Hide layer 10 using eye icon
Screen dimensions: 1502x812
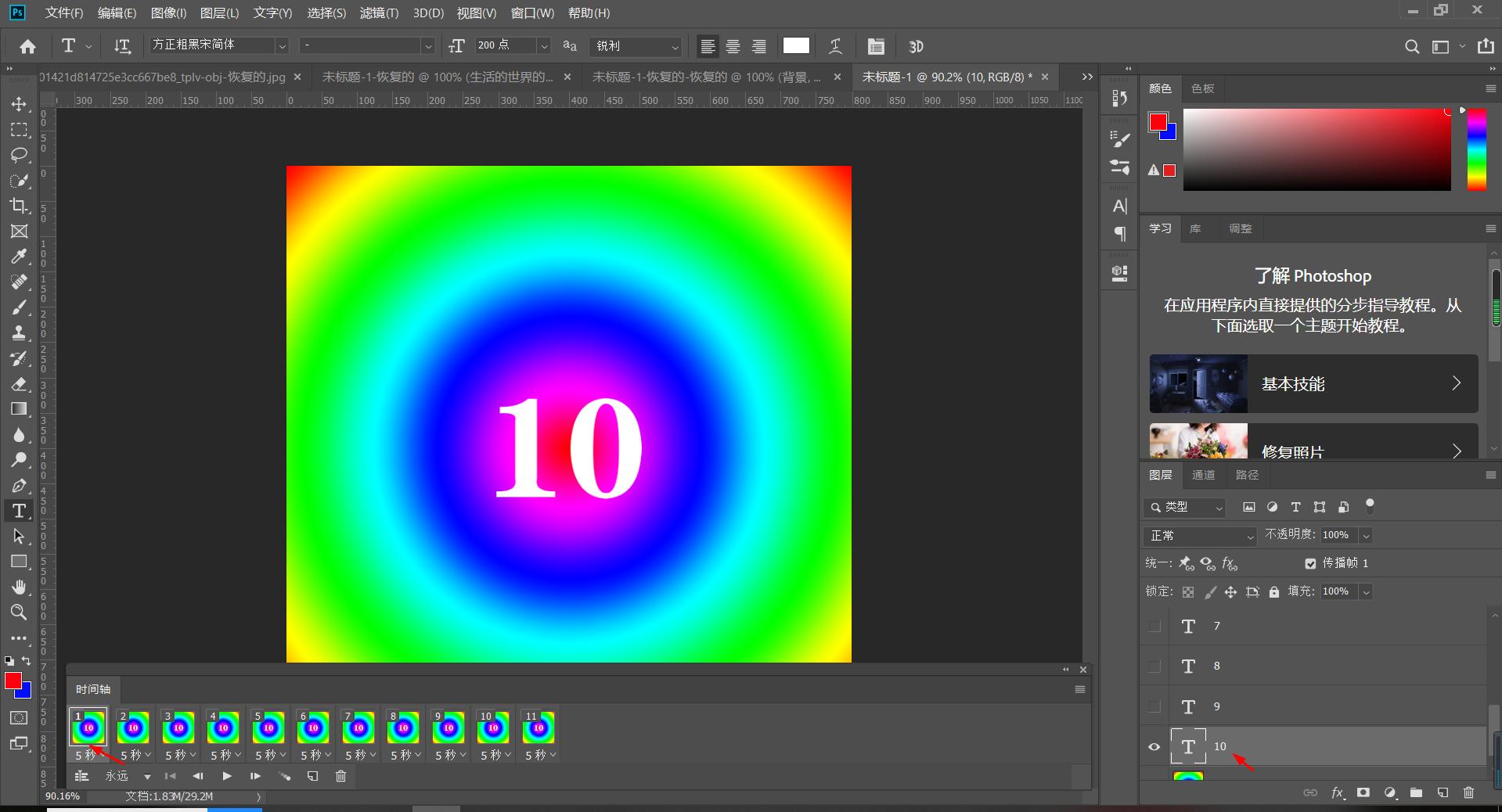[x=1154, y=746]
